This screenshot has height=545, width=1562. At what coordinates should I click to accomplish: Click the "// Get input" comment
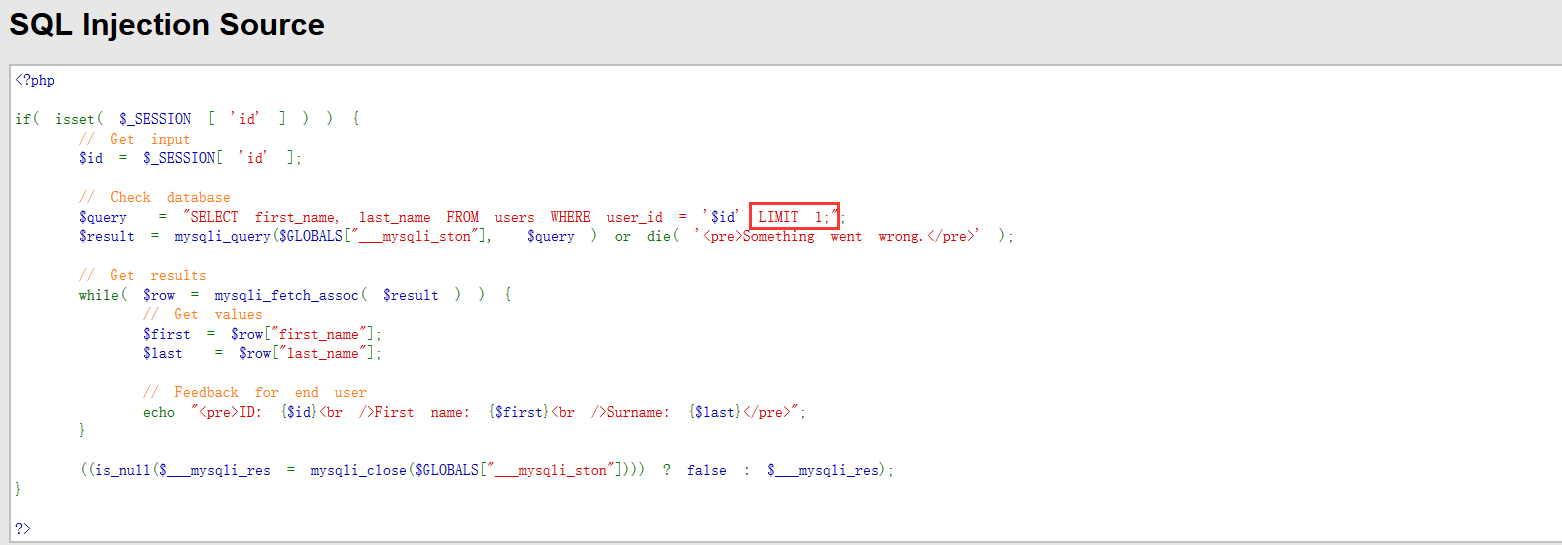pos(134,139)
